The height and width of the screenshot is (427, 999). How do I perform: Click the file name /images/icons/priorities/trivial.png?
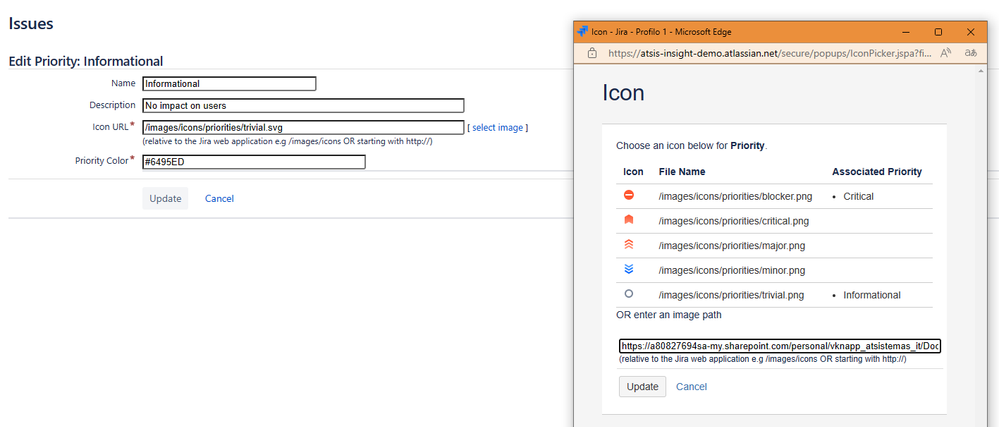(x=731, y=295)
